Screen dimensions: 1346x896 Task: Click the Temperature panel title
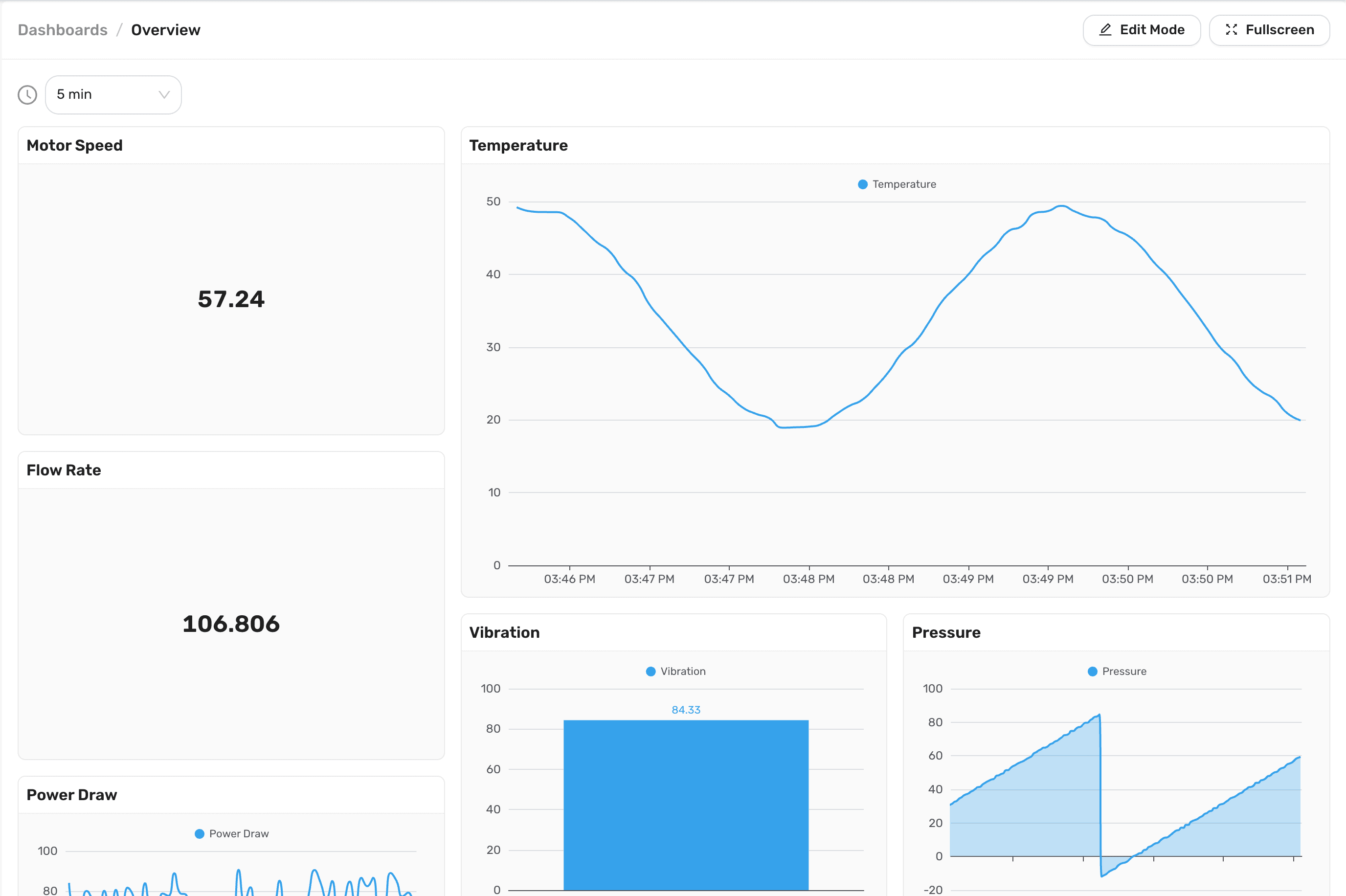[x=518, y=145]
